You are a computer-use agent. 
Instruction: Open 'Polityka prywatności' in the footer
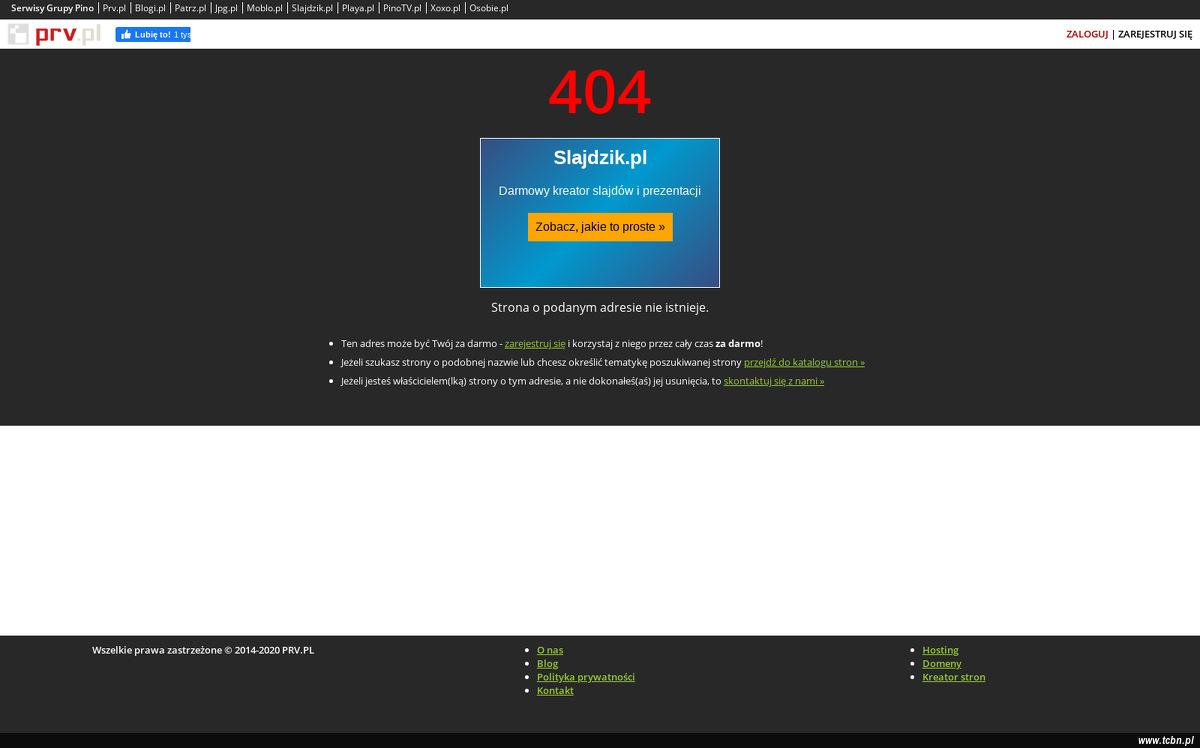click(586, 677)
